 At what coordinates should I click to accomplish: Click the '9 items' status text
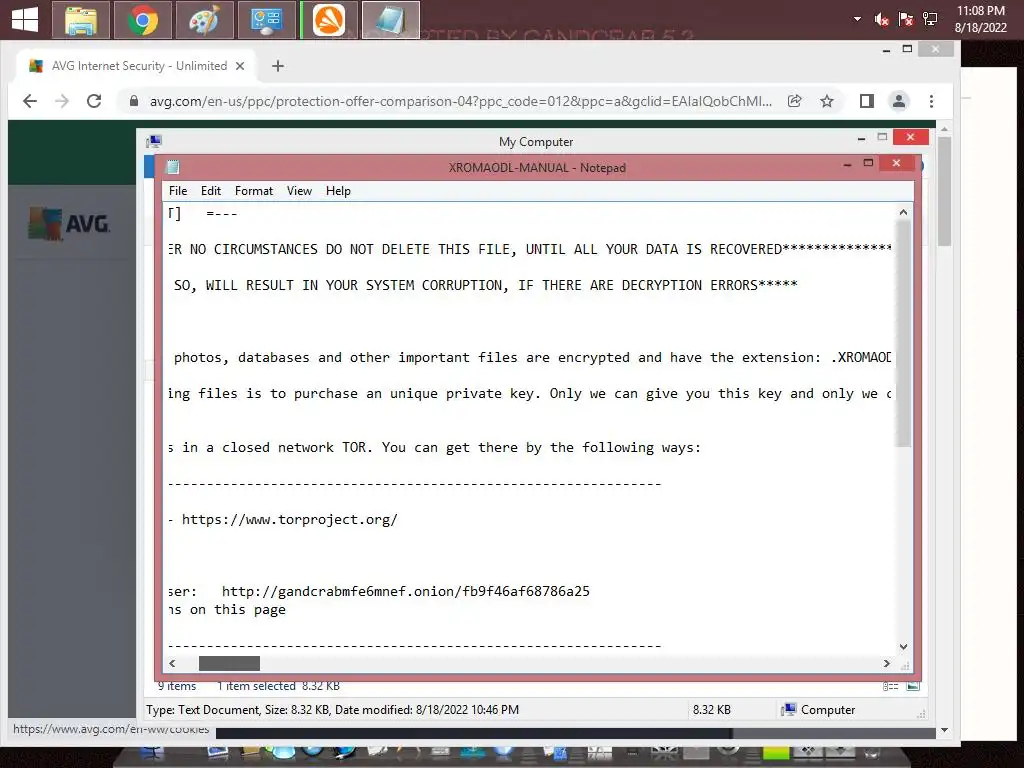177,686
